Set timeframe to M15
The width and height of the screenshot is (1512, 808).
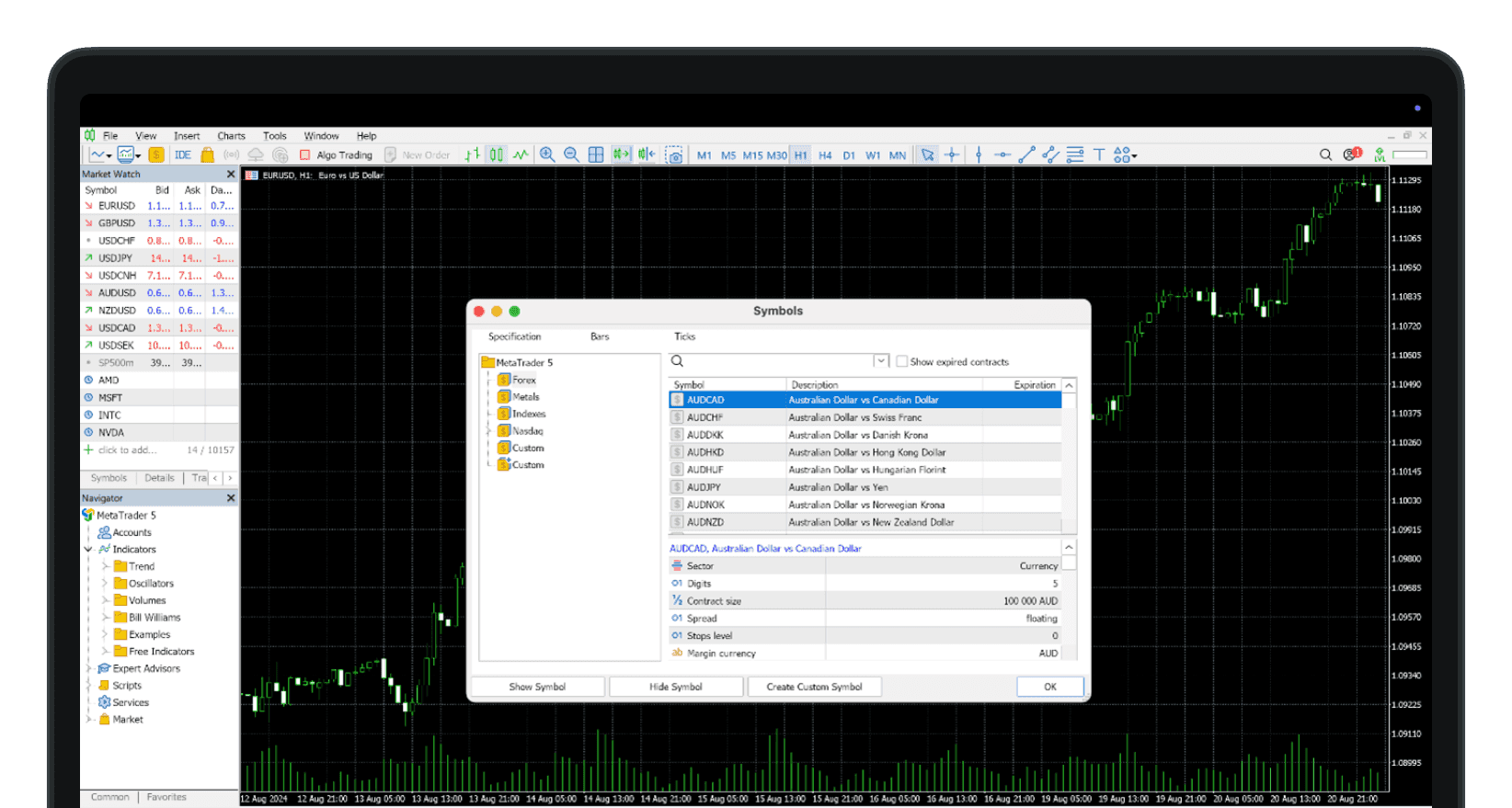(752, 155)
